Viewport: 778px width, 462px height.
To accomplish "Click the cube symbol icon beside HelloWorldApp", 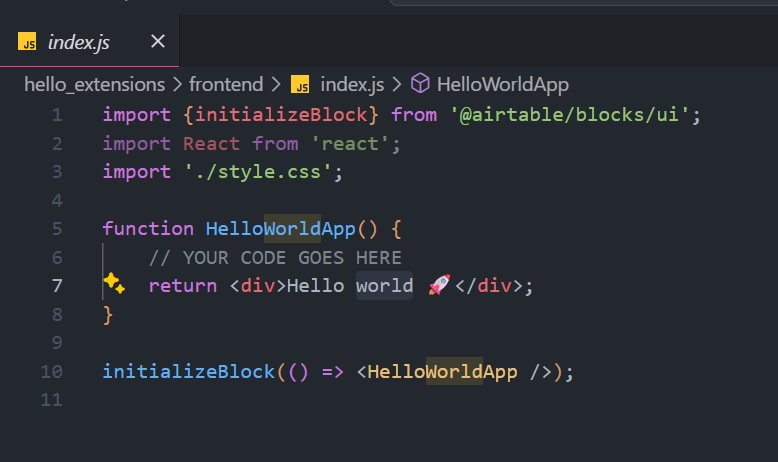I will 420,83.
